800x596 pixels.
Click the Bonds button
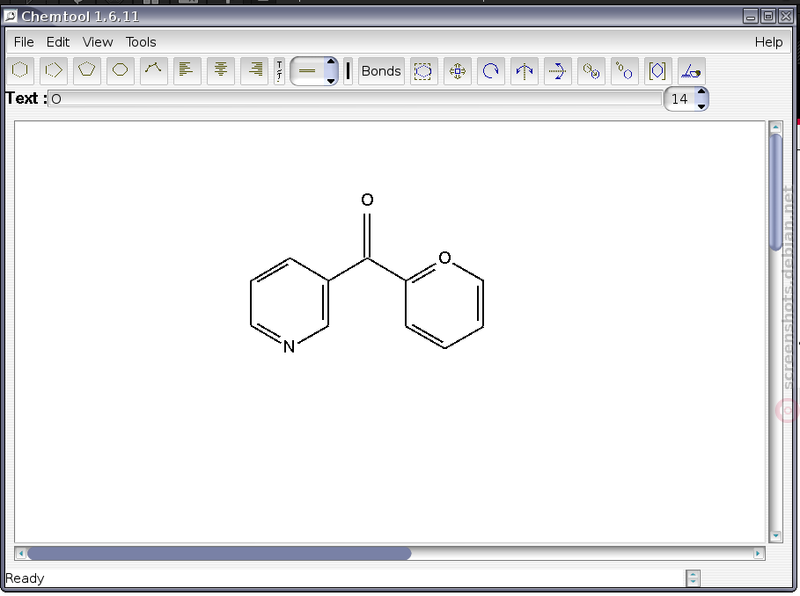point(381,71)
